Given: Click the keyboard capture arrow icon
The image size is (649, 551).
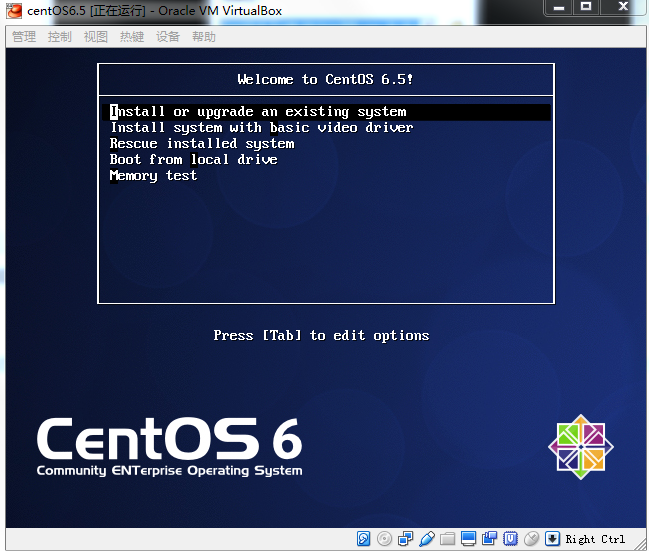Looking at the screenshot, I should point(552,539).
